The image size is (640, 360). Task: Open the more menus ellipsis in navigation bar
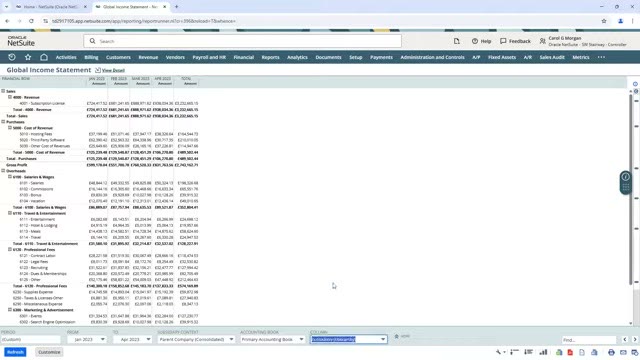(x=601, y=58)
